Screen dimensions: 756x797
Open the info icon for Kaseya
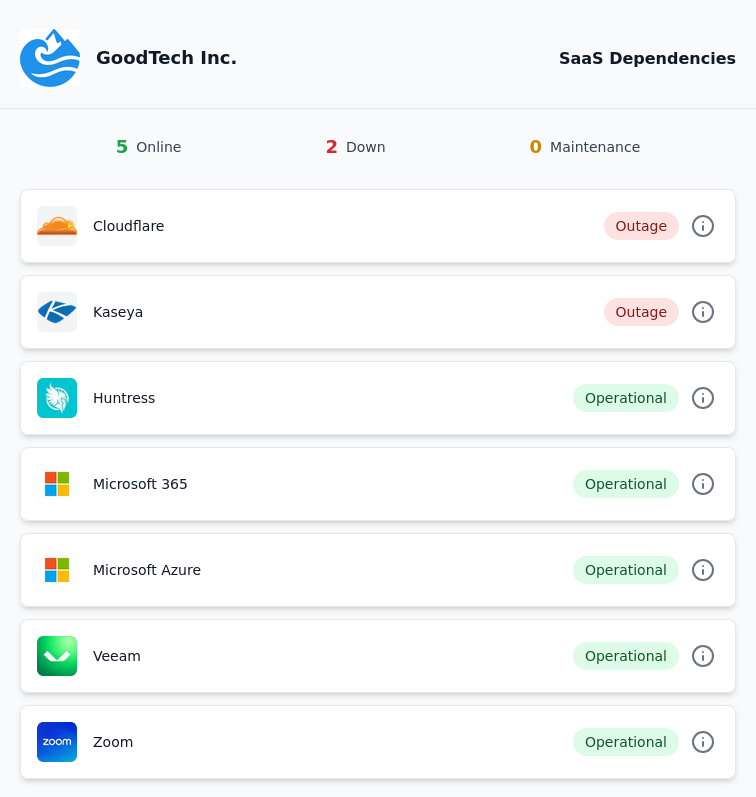(703, 312)
